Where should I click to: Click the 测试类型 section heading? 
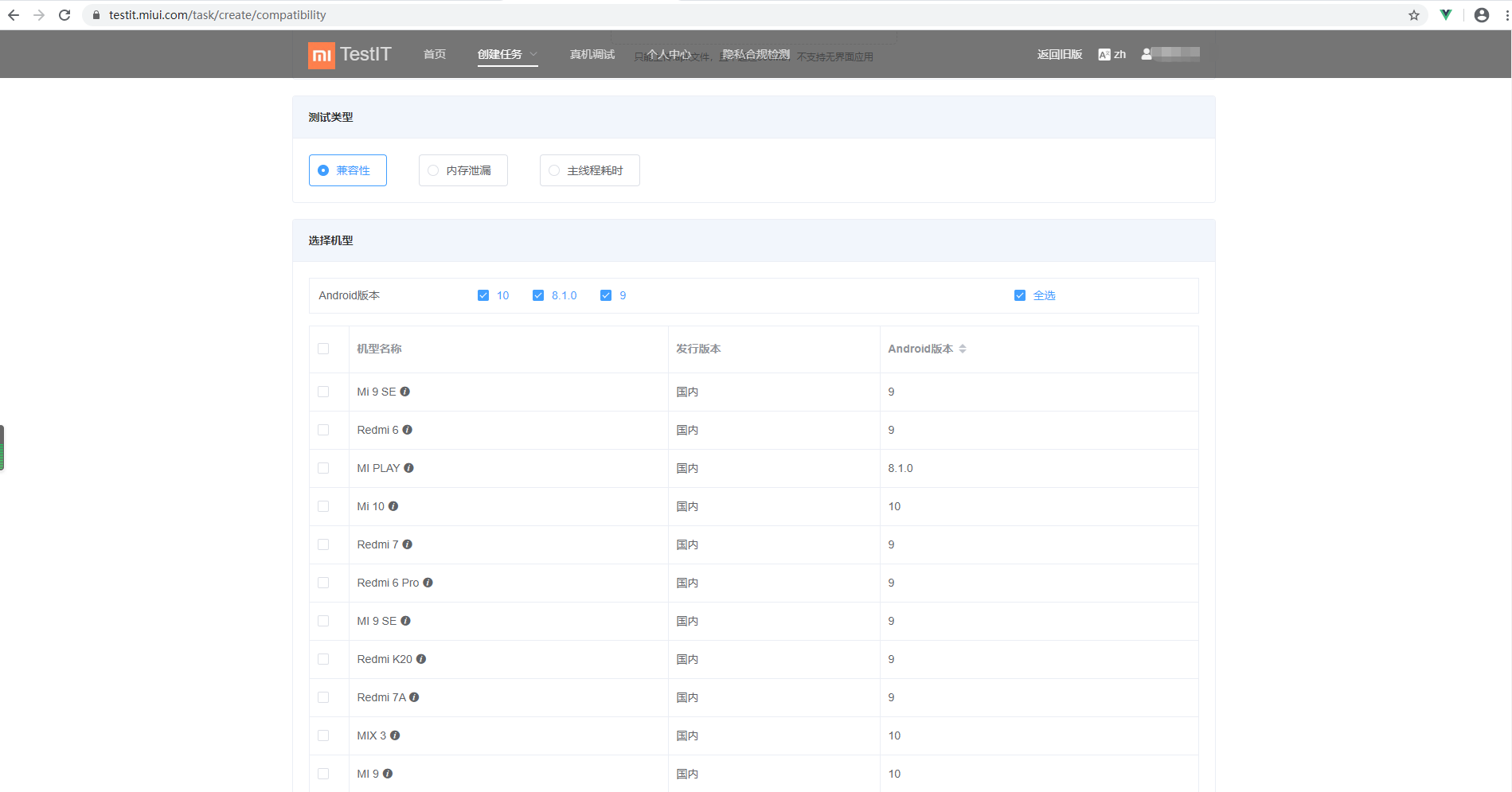[x=330, y=117]
